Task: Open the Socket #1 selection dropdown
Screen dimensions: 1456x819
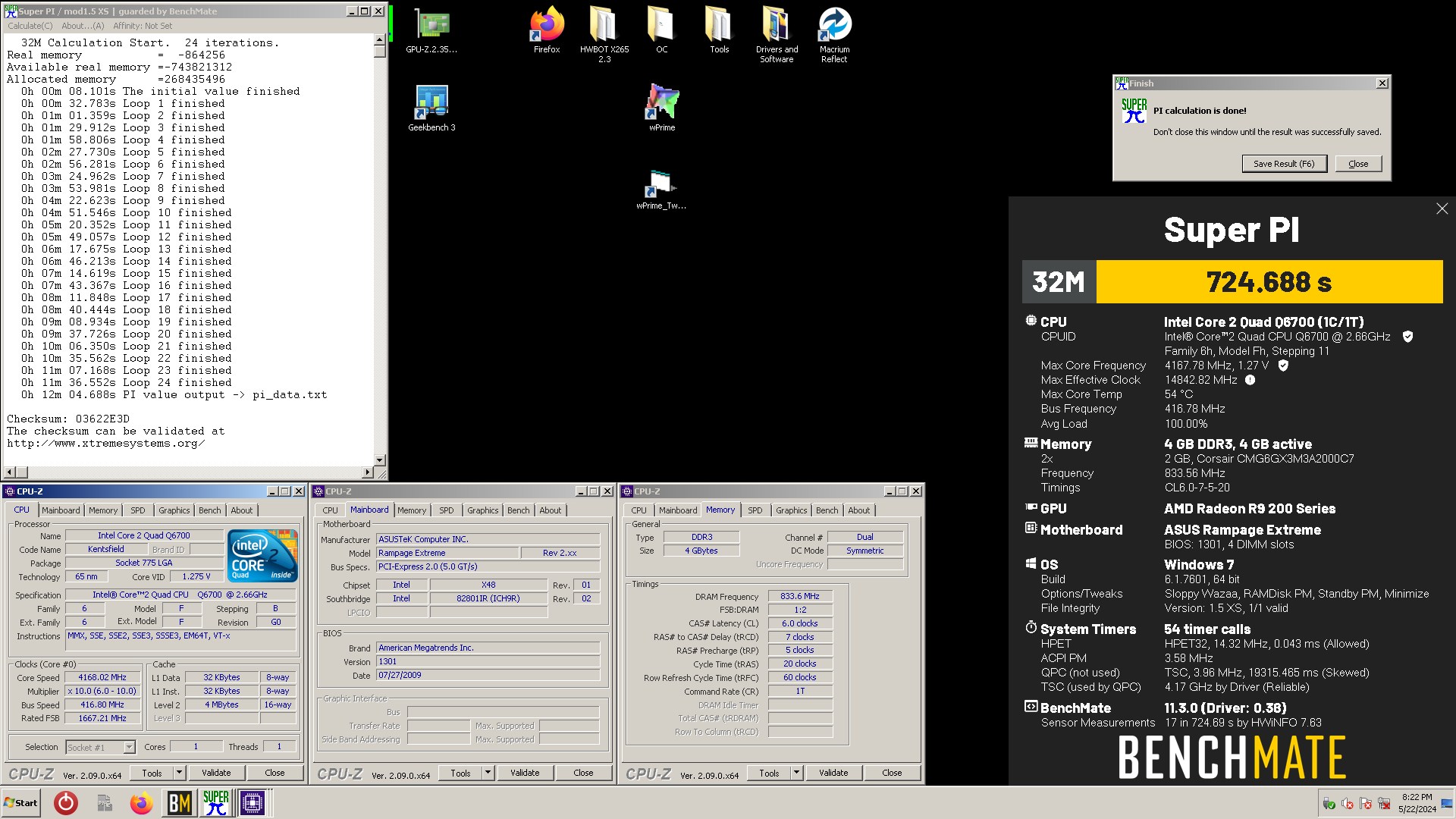Action: point(100,747)
